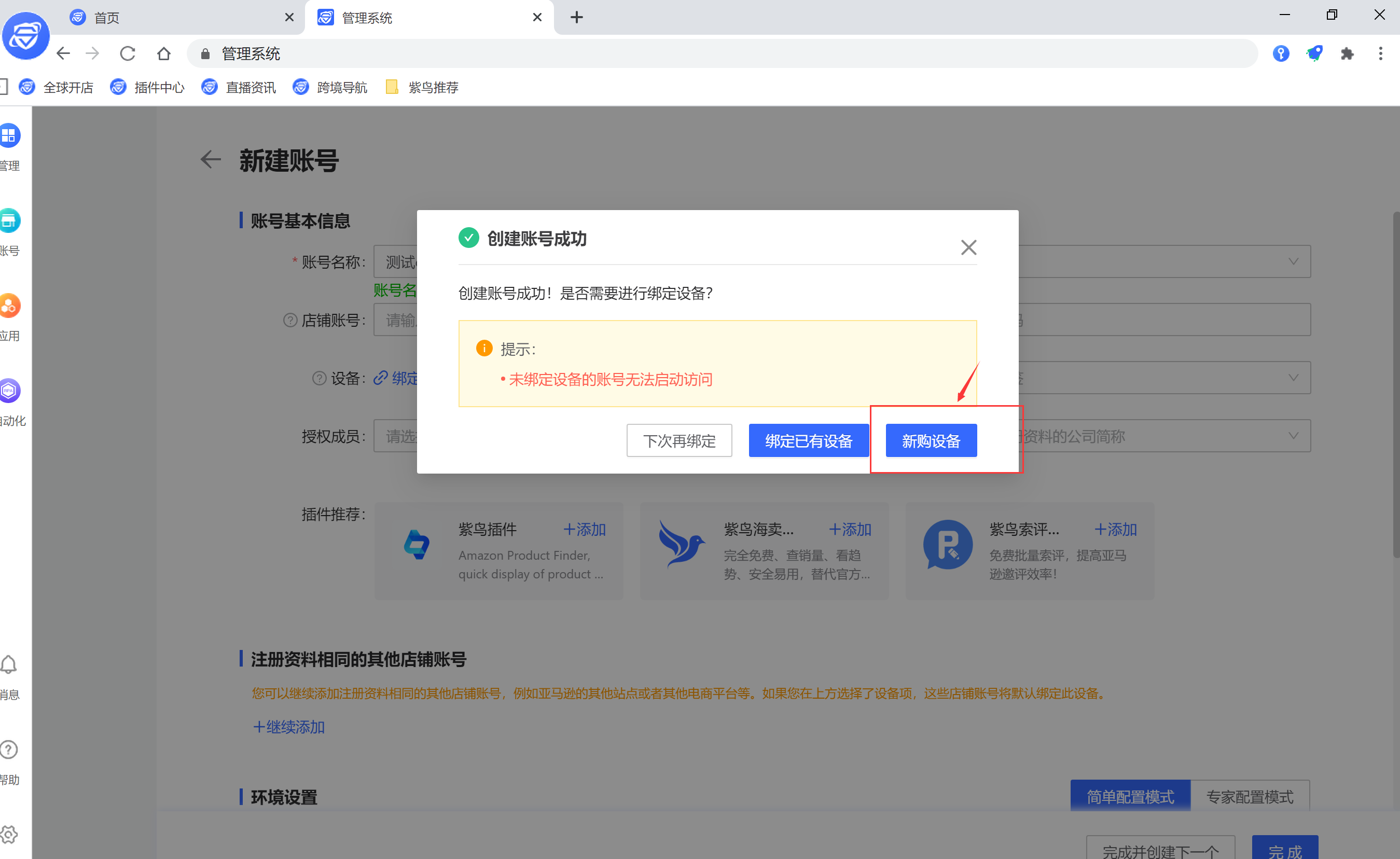This screenshot has height=859, width=1400.
Task: Click the rocket extension icon
Action: pos(1314,53)
